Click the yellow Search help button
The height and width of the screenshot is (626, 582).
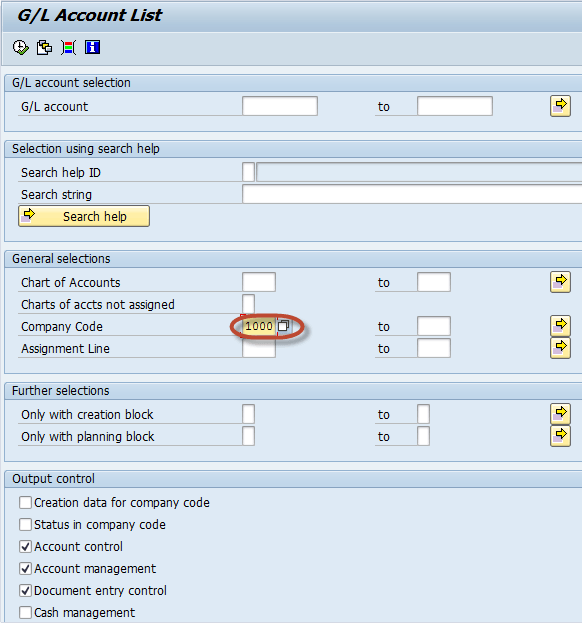click(84, 216)
